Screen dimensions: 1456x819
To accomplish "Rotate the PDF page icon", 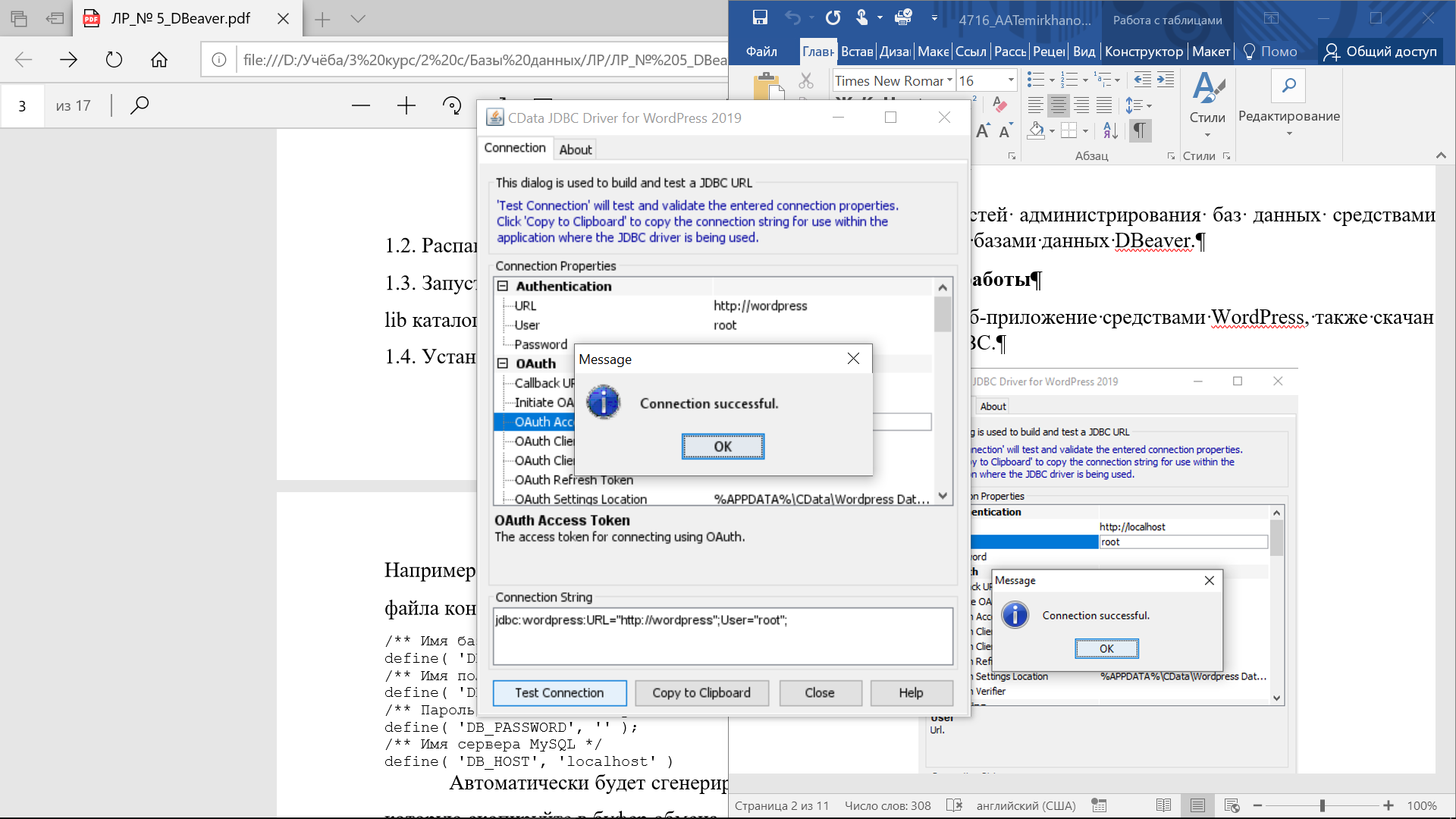I will [452, 105].
